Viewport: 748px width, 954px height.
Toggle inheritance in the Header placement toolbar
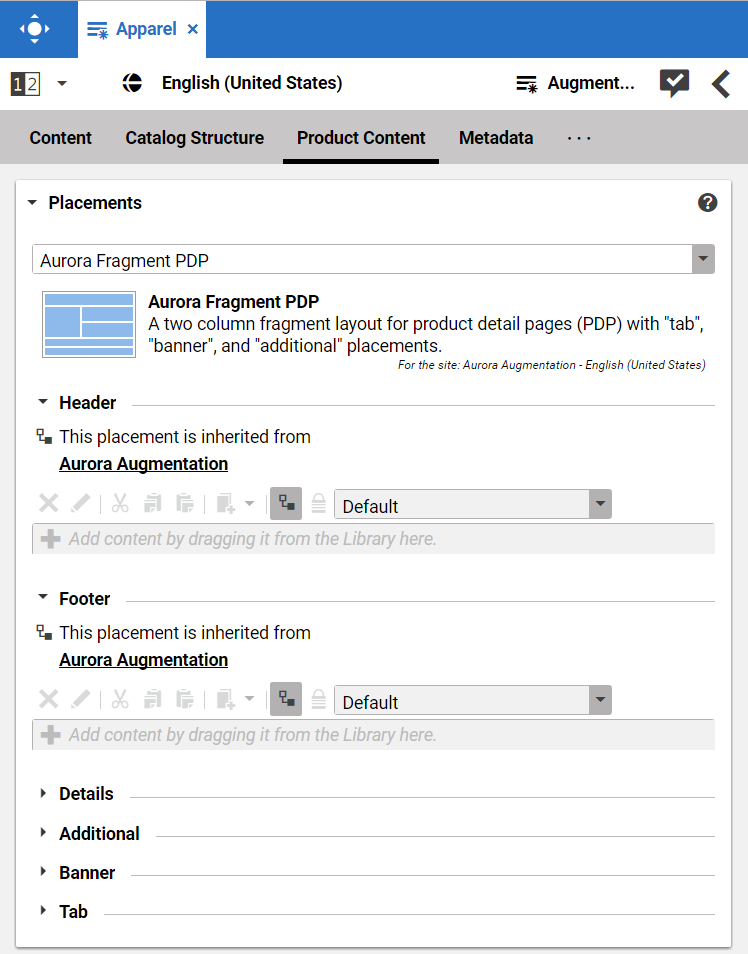click(x=285, y=503)
